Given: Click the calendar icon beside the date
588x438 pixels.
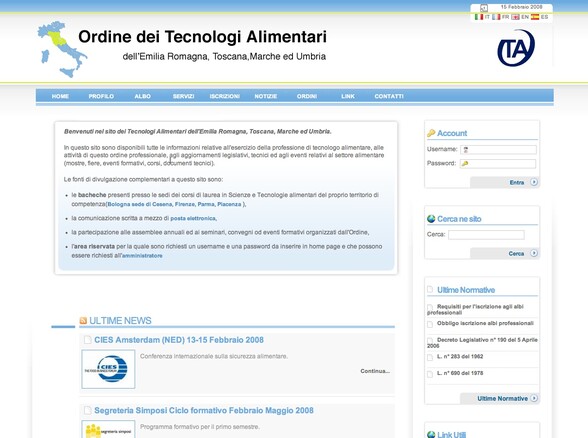Looking at the screenshot, I should click(484, 8).
